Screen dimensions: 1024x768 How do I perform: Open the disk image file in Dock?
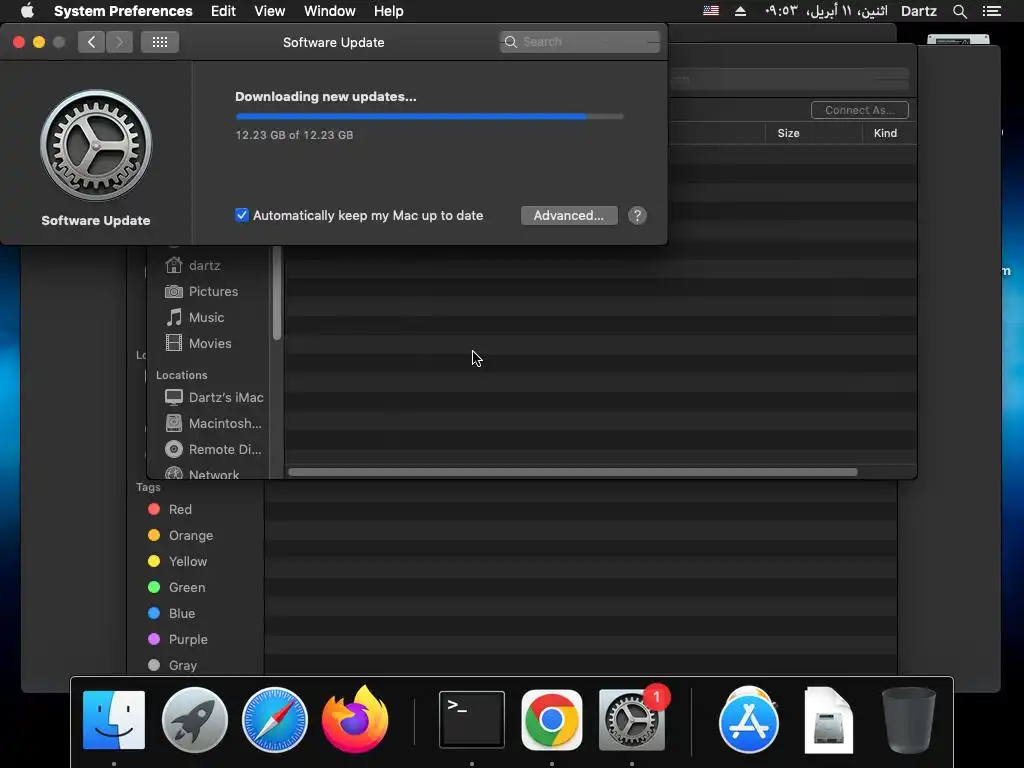click(828, 720)
